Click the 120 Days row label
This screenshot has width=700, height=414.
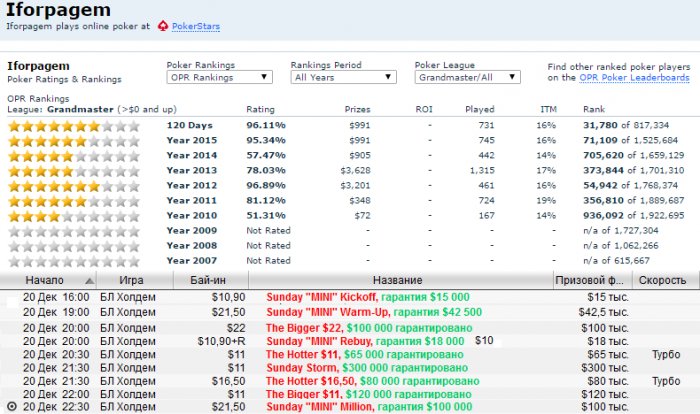point(190,125)
